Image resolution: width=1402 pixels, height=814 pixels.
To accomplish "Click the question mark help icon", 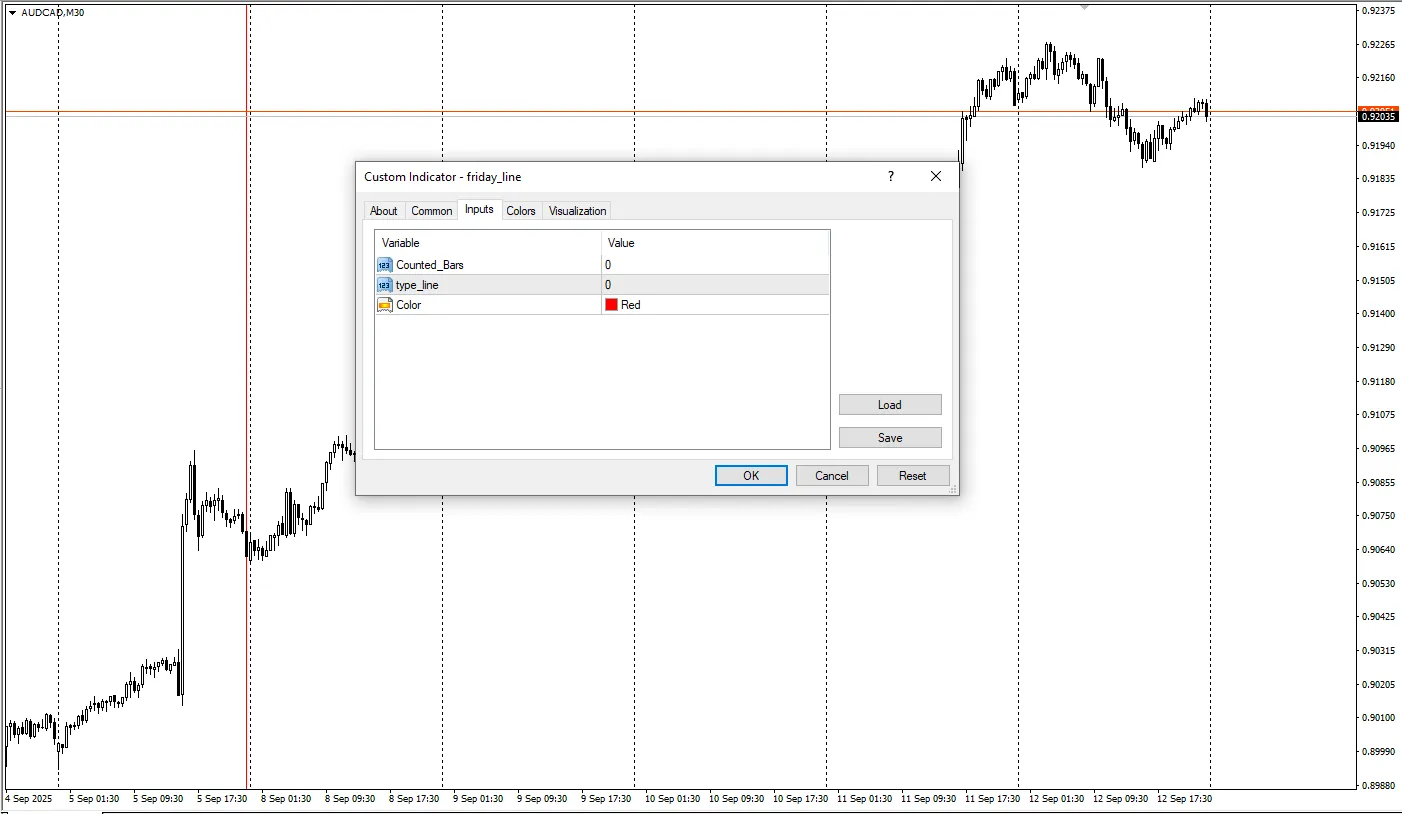I will pyautogui.click(x=891, y=177).
